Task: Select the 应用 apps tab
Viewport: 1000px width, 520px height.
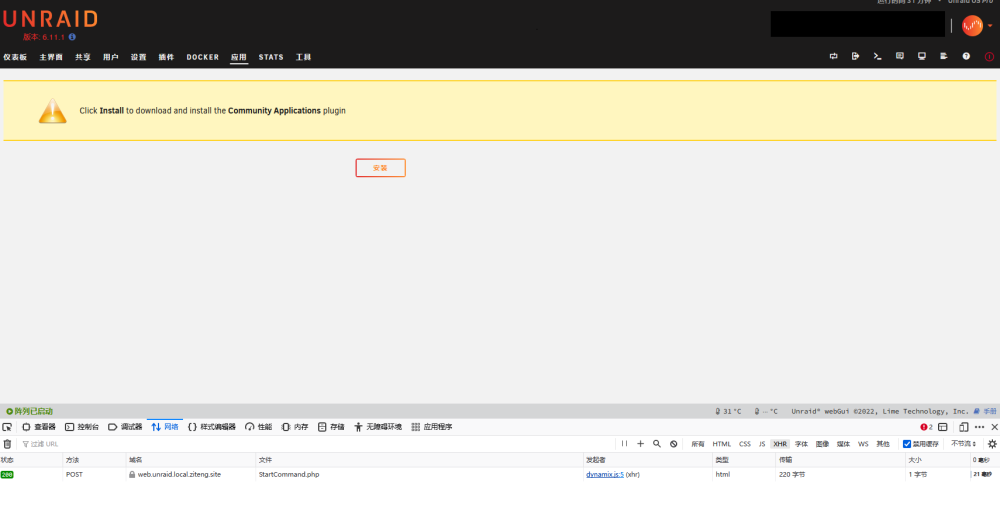Action: pyautogui.click(x=239, y=57)
